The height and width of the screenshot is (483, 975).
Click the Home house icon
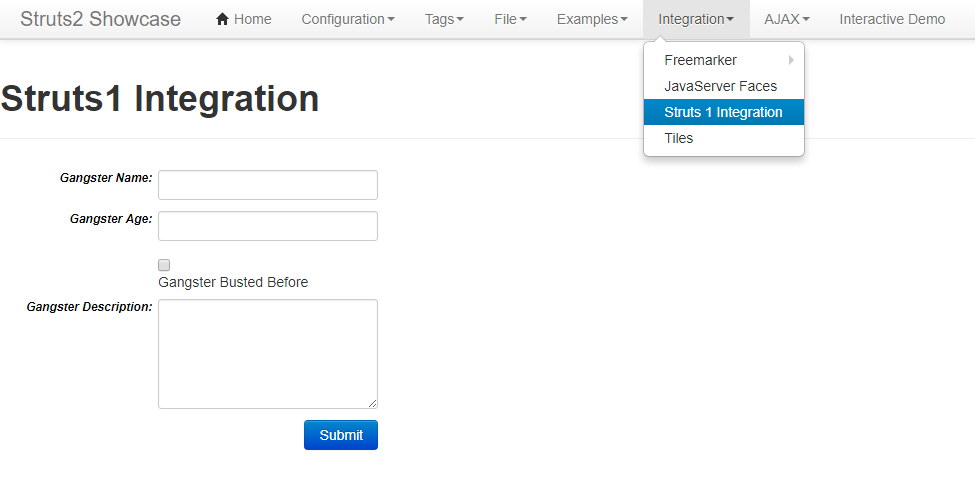pos(223,19)
